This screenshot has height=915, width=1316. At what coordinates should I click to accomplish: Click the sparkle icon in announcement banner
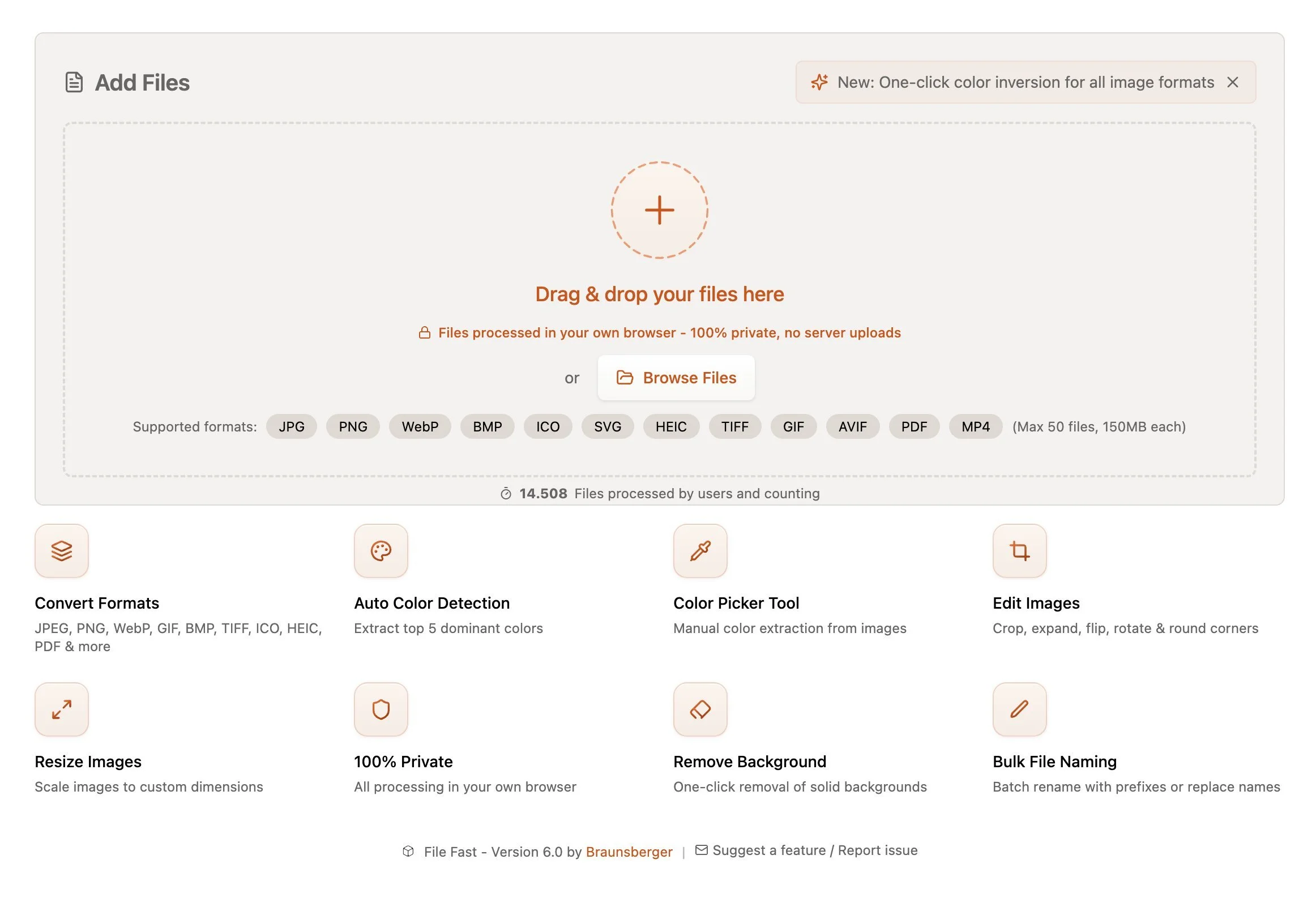coord(819,83)
